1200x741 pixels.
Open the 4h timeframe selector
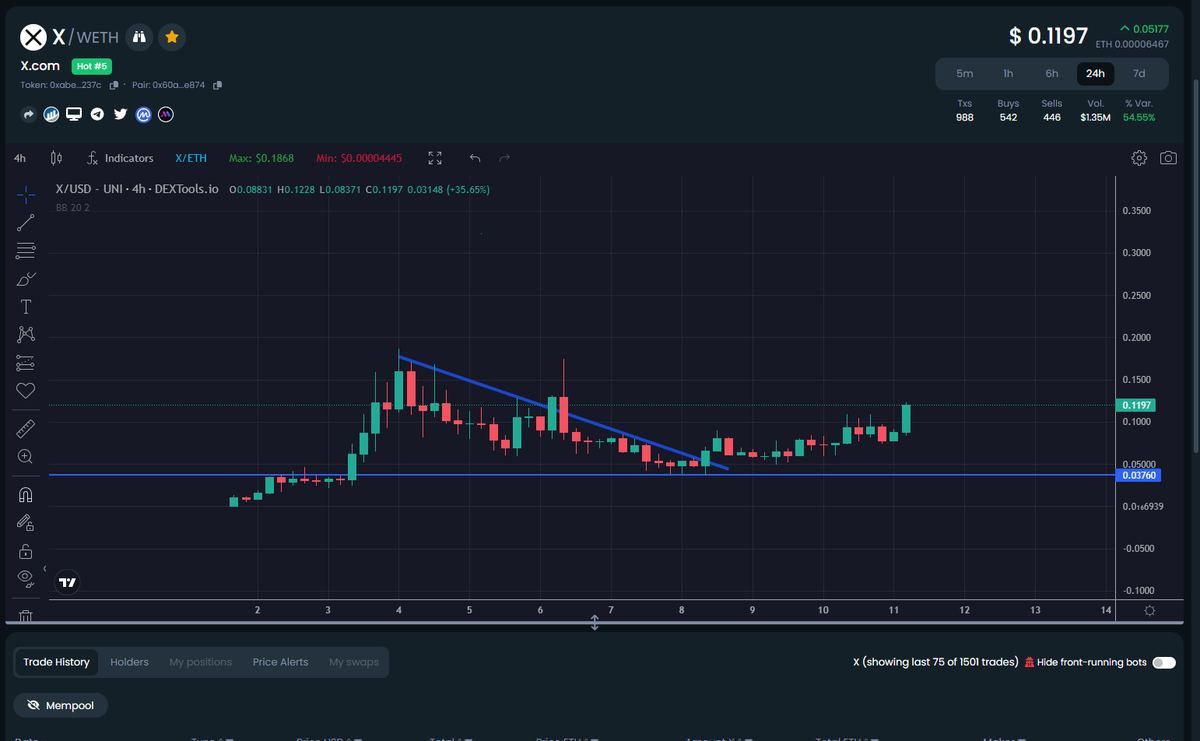click(19, 157)
